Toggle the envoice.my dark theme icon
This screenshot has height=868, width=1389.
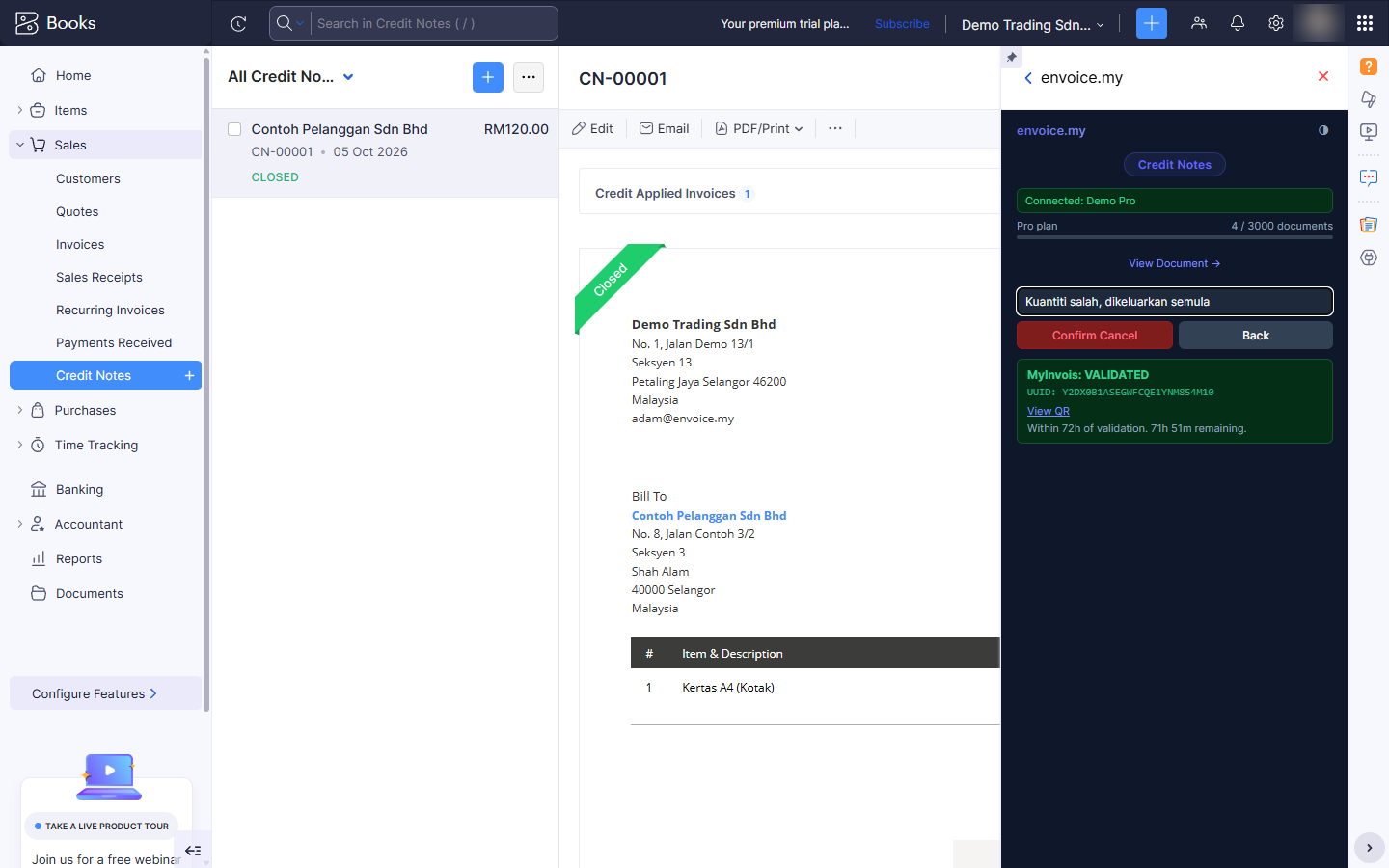click(x=1323, y=130)
